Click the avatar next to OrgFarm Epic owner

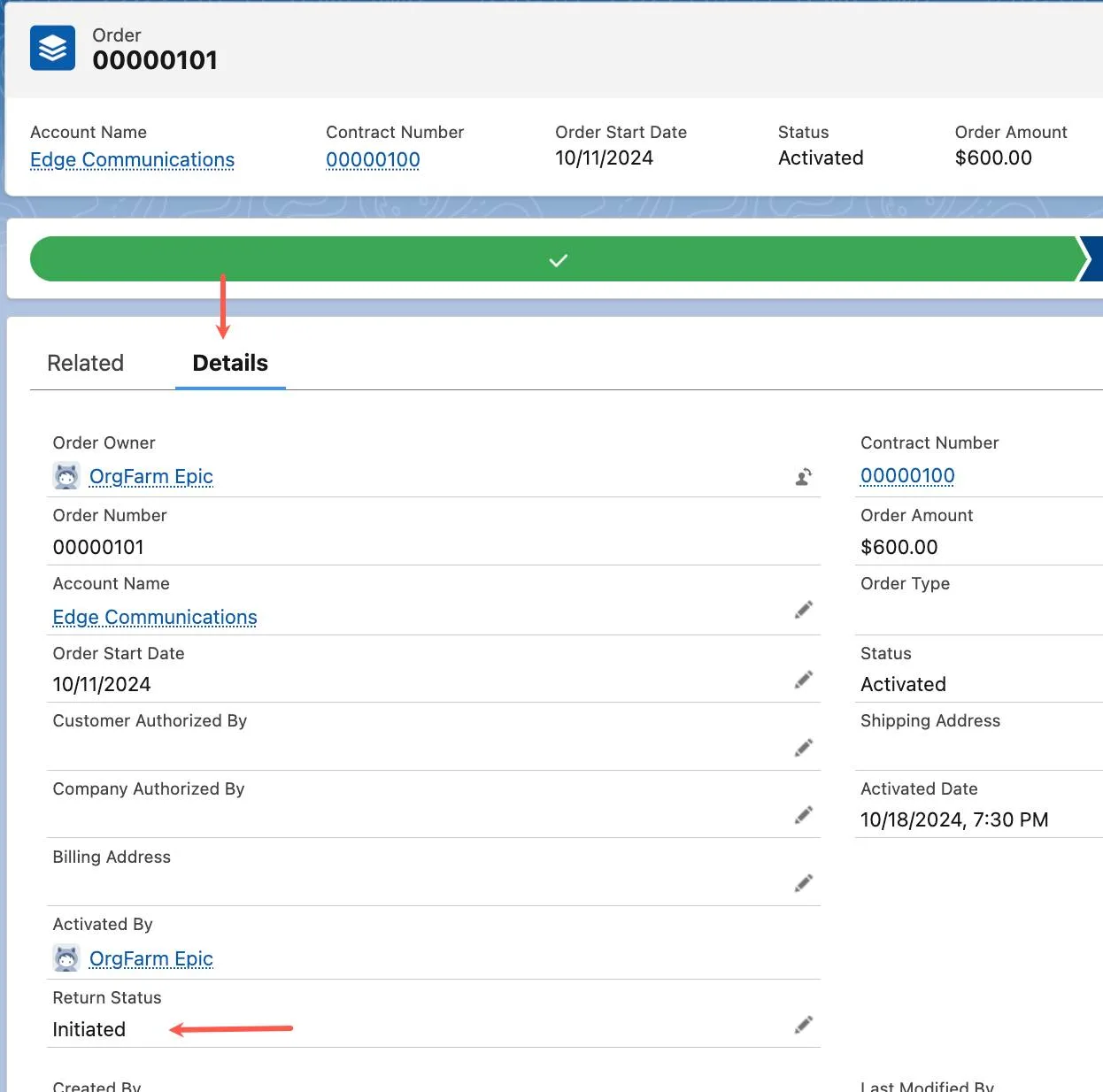point(65,475)
